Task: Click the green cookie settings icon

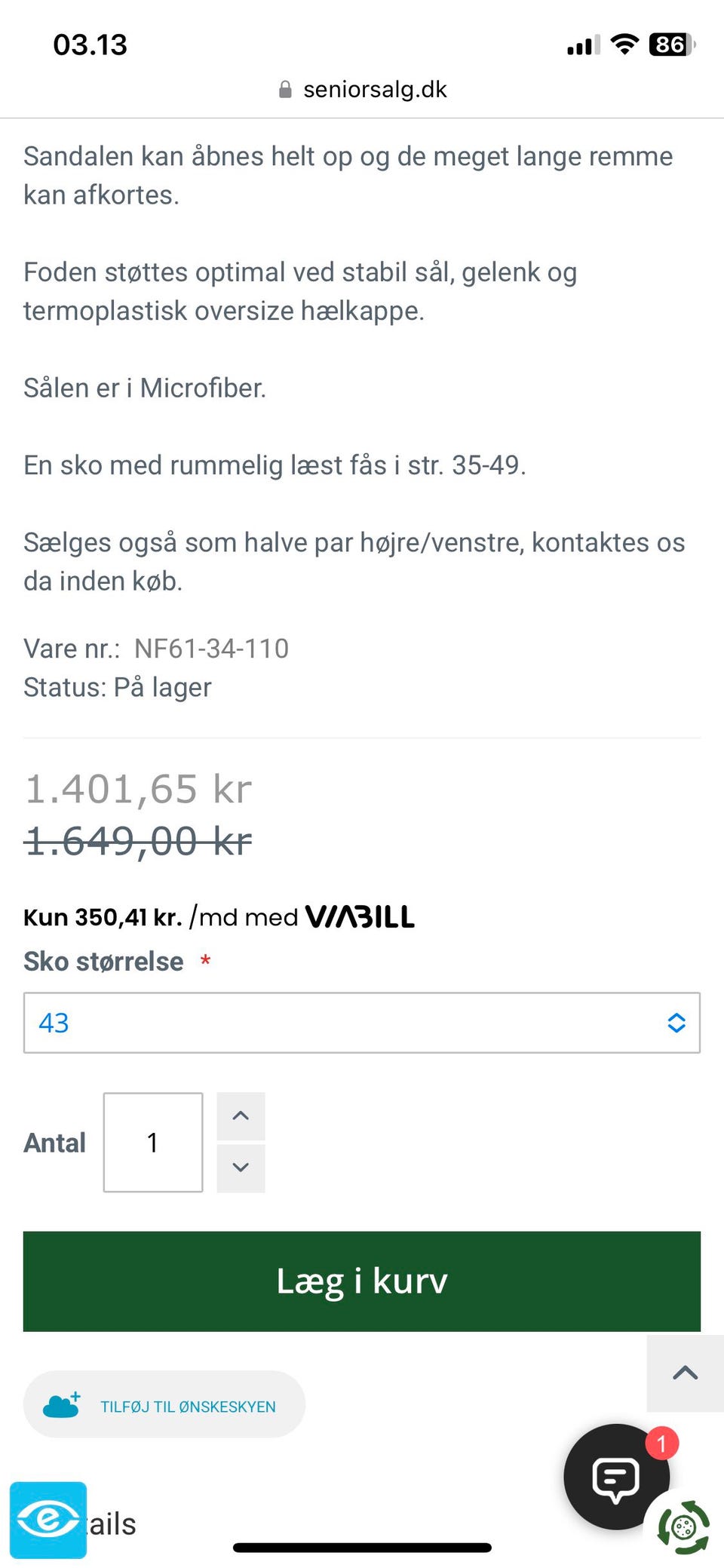Action: (x=683, y=1528)
